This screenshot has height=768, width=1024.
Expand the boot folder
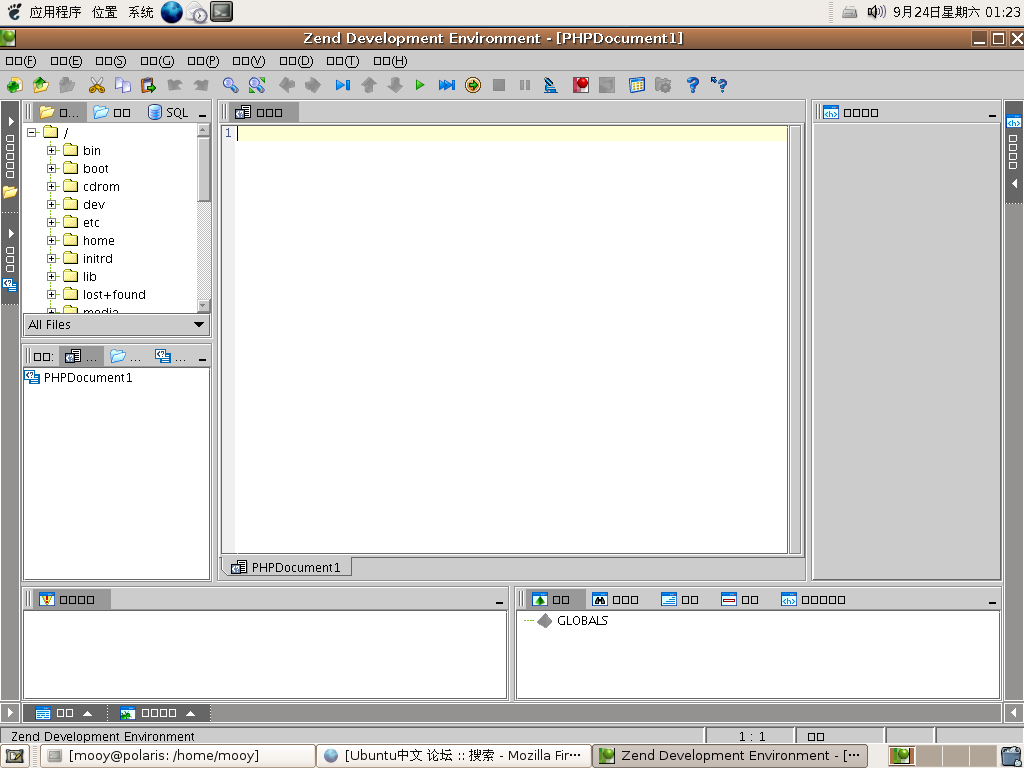click(x=52, y=168)
